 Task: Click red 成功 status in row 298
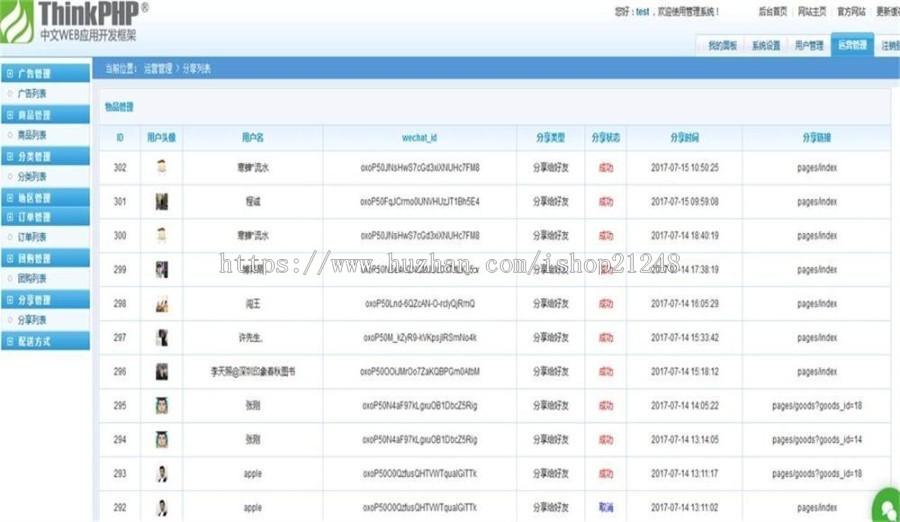pos(606,304)
